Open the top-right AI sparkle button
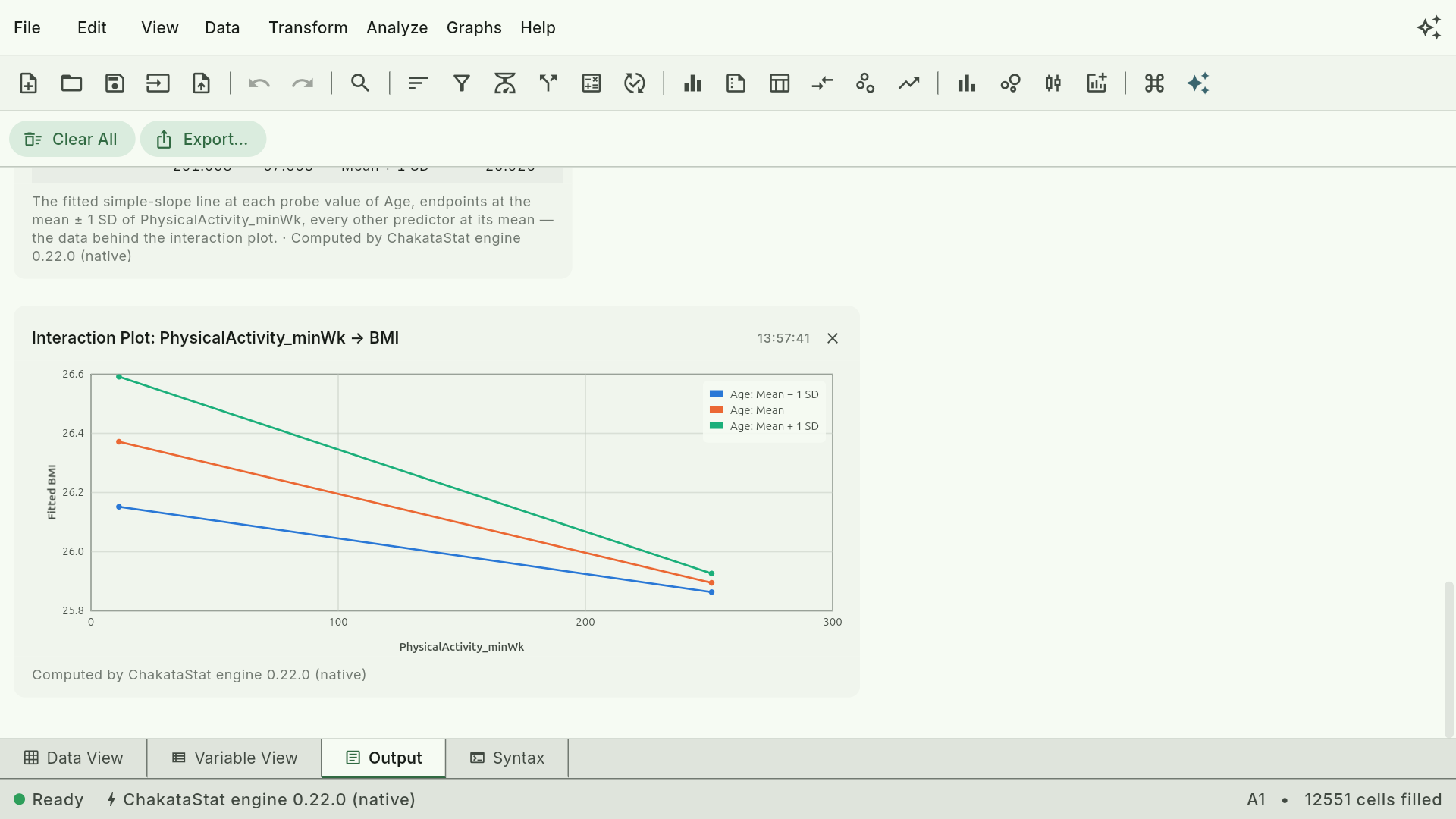Screen dimensions: 1456x819 tap(1429, 28)
